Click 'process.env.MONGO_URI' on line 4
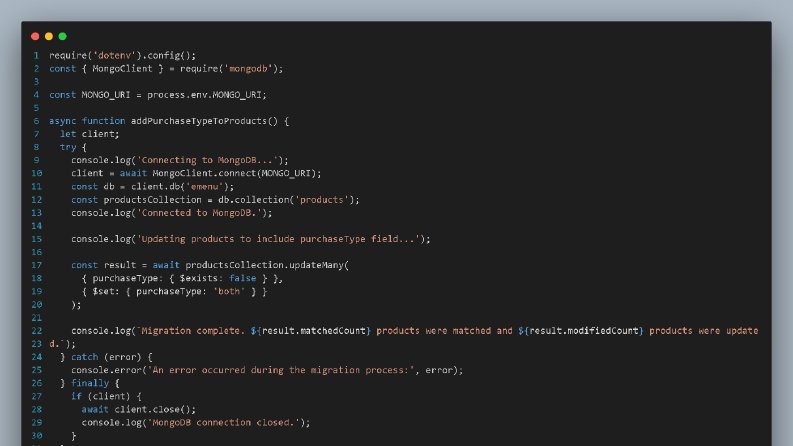The height and width of the screenshot is (446, 793). pyautogui.click(x=204, y=95)
